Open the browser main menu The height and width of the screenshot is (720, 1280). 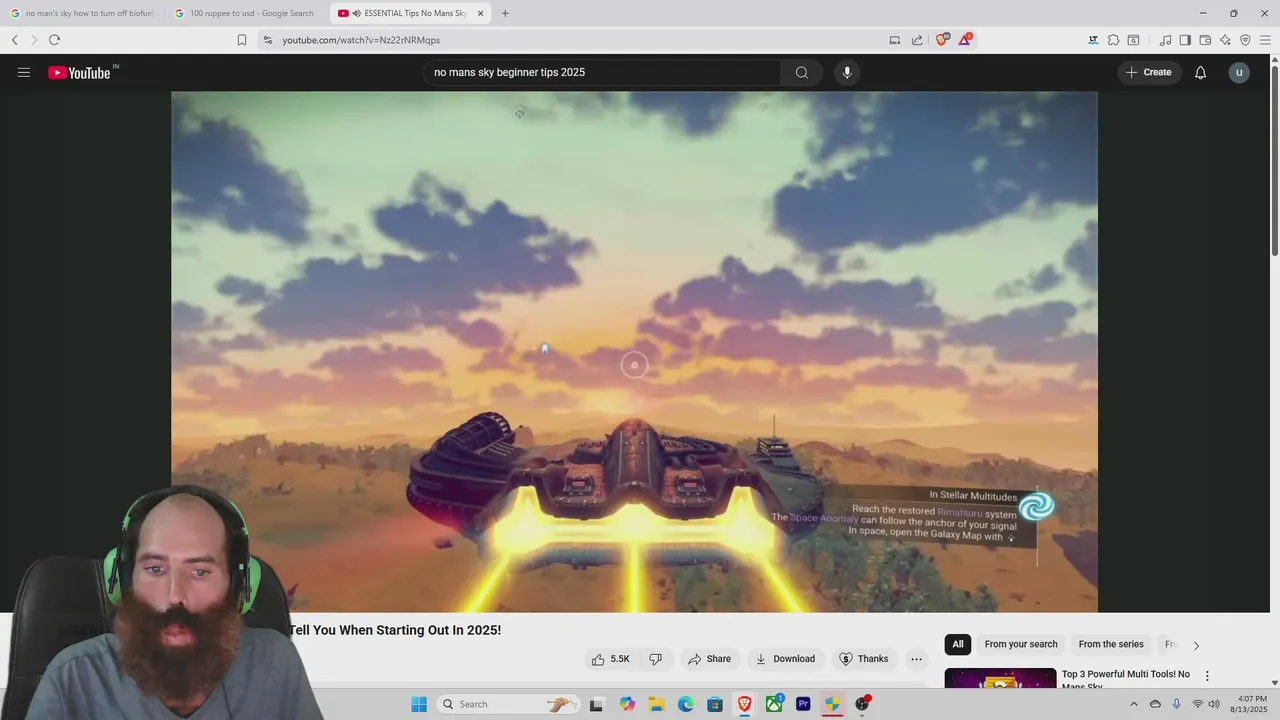1265,40
